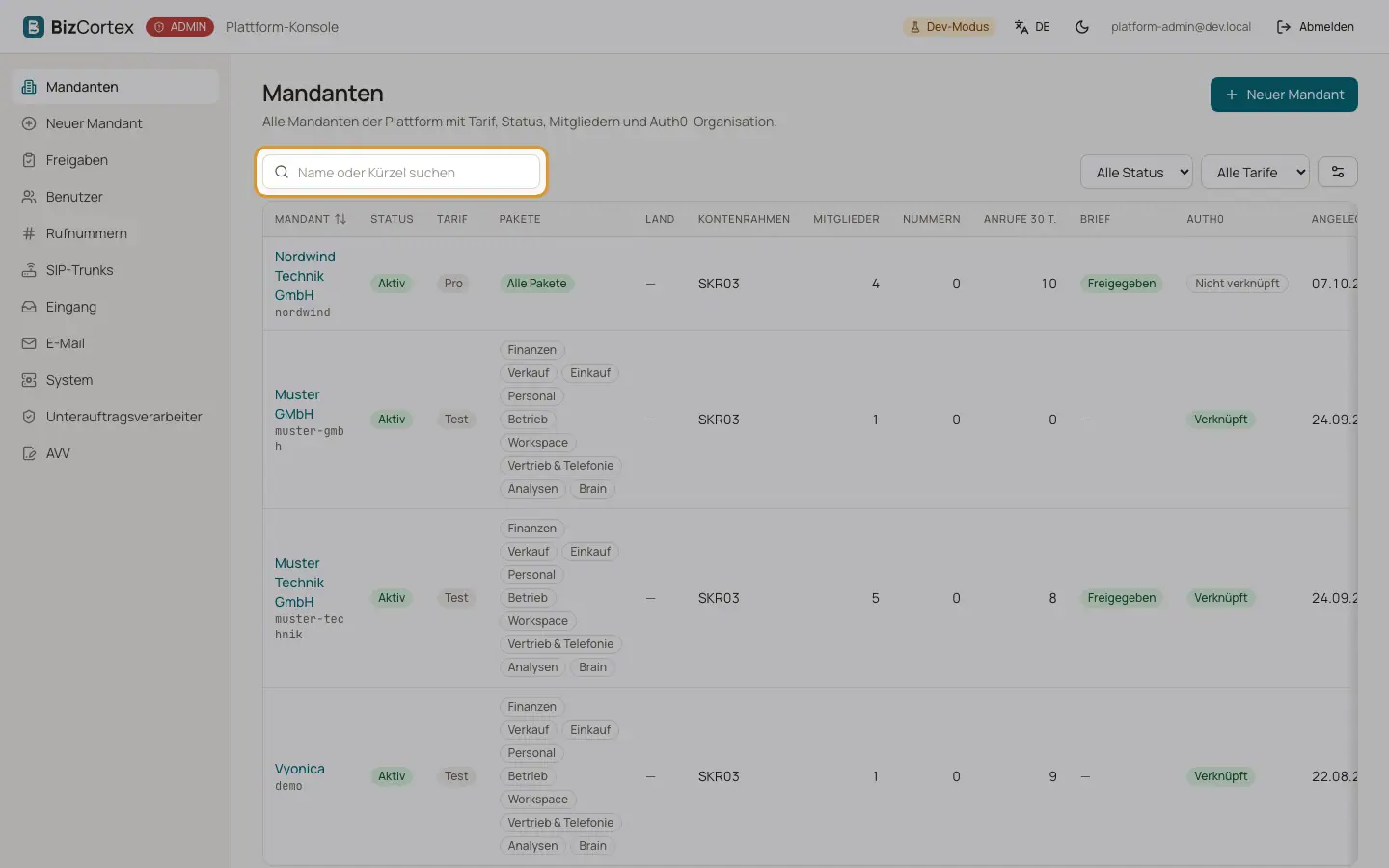This screenshot has width=1389, height=868.
Task: Click the Benutzer people icon
Action: pyautogui.click(x=29, y=197)
